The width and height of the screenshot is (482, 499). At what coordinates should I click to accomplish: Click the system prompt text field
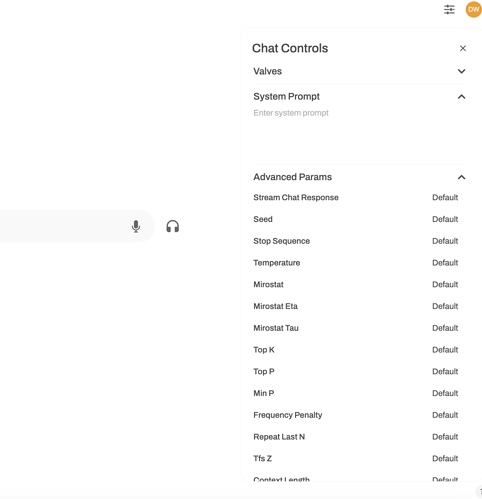359,133
